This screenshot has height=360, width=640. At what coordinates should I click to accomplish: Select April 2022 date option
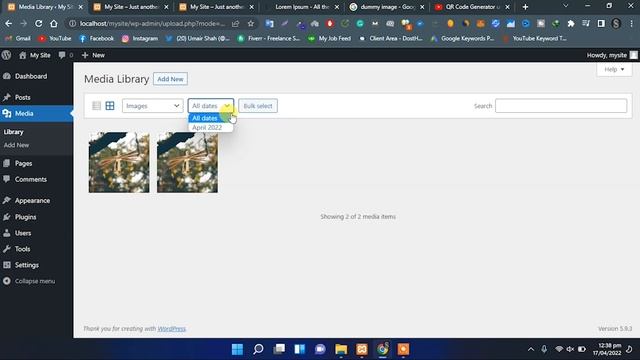point(210,127)
